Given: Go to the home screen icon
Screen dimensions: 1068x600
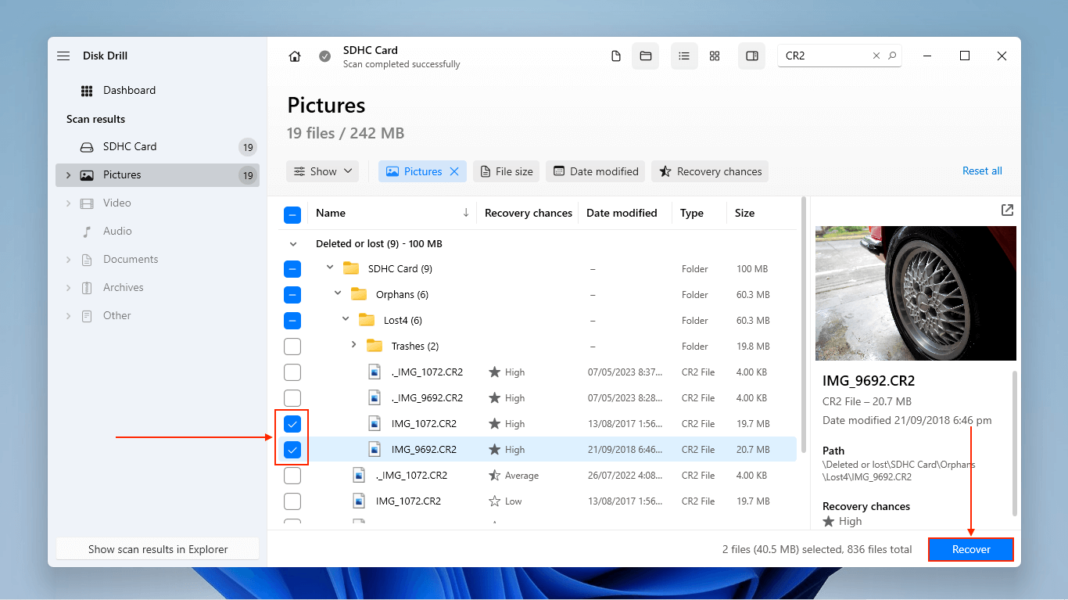Looking at the screenshot, I should click(x=295, y=57).
